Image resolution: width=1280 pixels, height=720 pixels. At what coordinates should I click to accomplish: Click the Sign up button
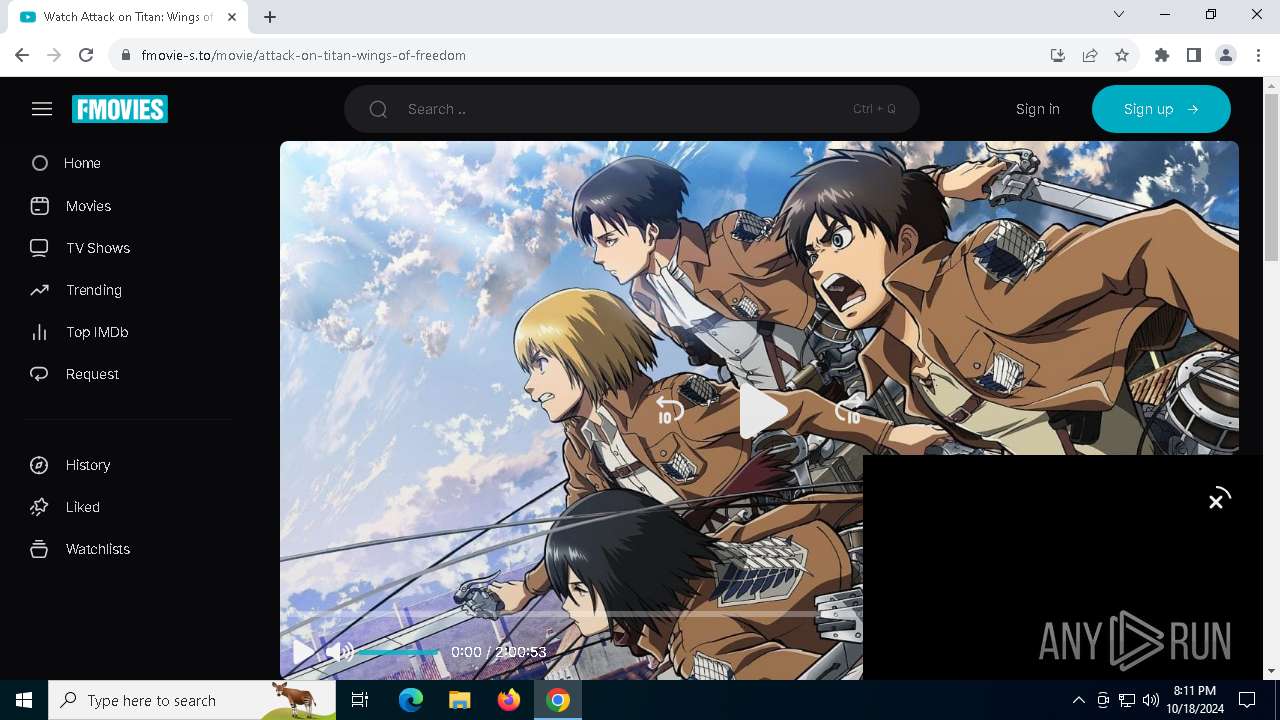[1161, 109]
